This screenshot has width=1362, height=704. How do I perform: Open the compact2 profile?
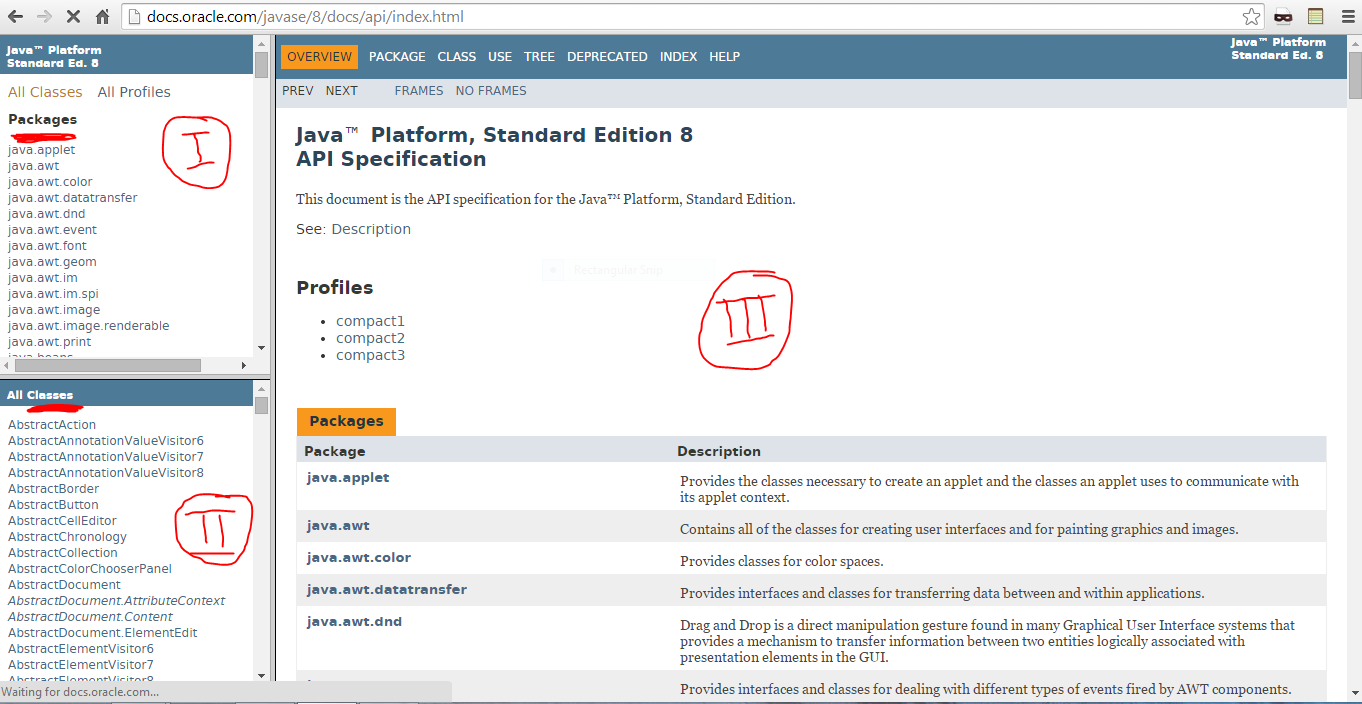point(370,338)
